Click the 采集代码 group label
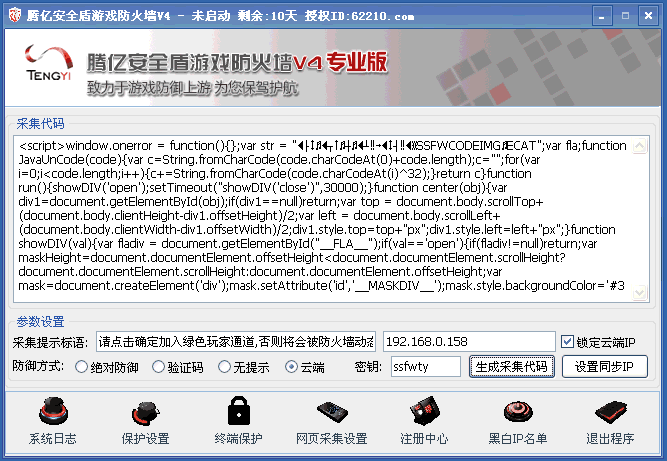This screenshot has width=667, height=461. (40, 124)
